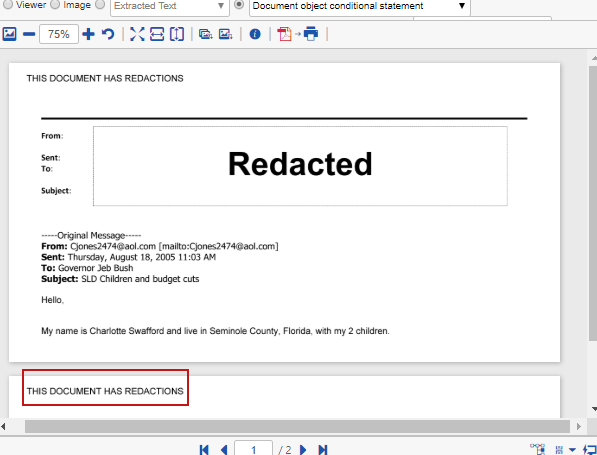Viewport: 597px width, 455px height.
Task: Click the related items tree icon
Action: point(538,449)
